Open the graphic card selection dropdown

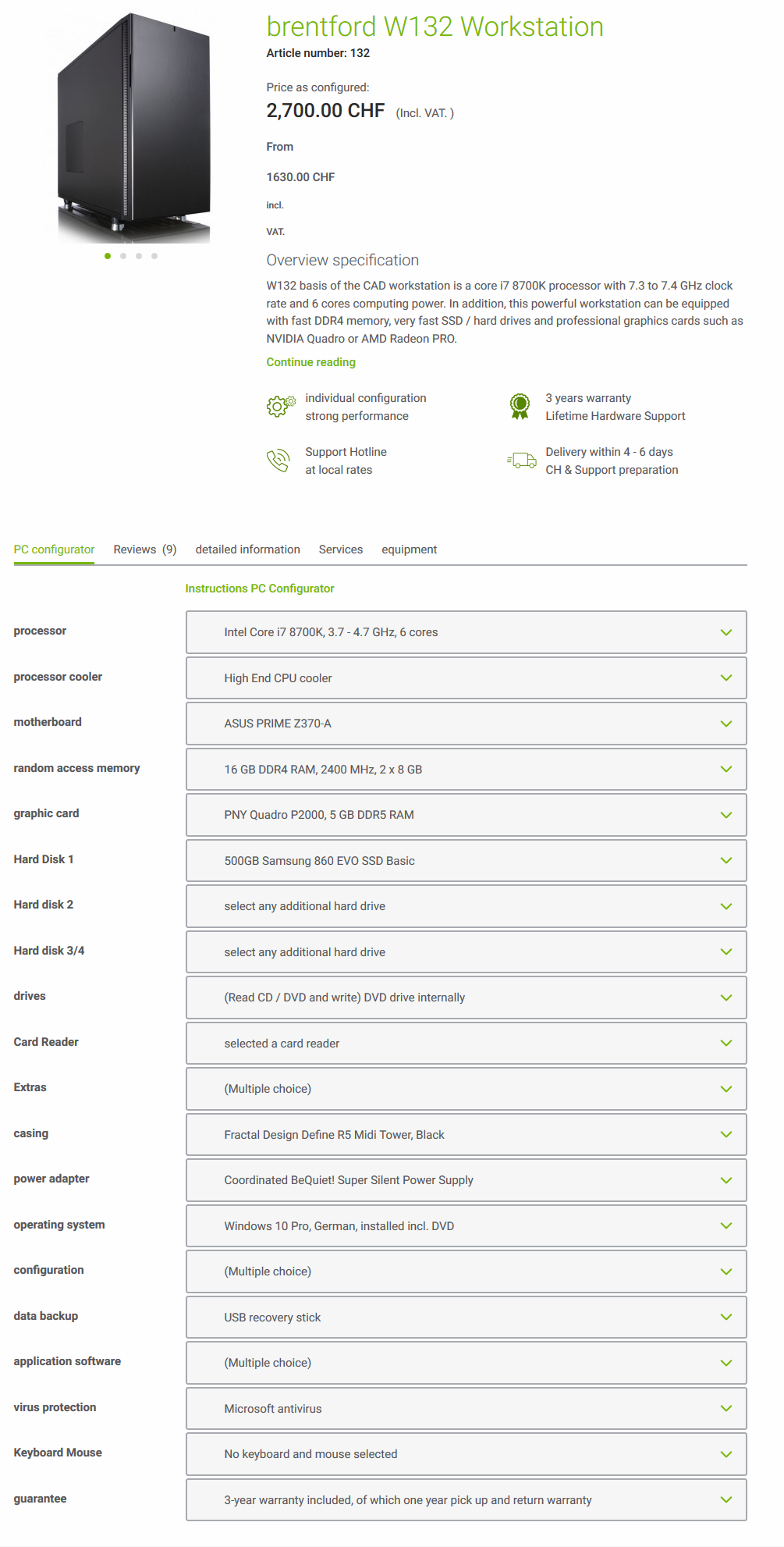coord(466,815)
